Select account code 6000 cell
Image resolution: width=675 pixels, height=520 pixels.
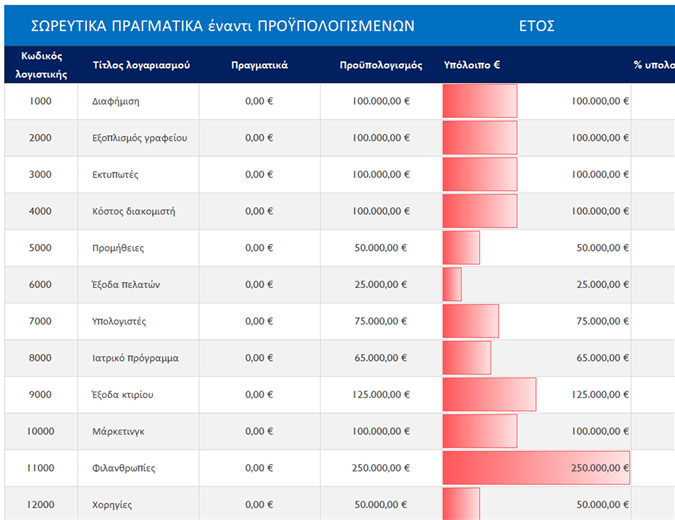[41, 285]
